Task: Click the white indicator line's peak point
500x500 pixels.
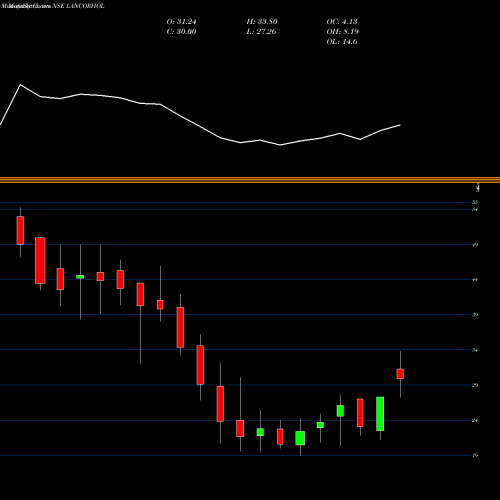Action: point(20,85)
